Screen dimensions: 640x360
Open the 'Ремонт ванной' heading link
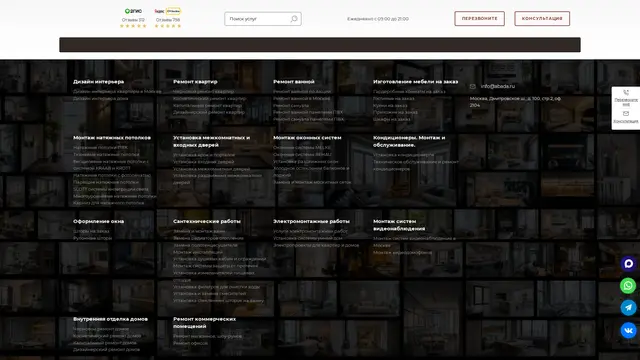click(x=294, y=82)
